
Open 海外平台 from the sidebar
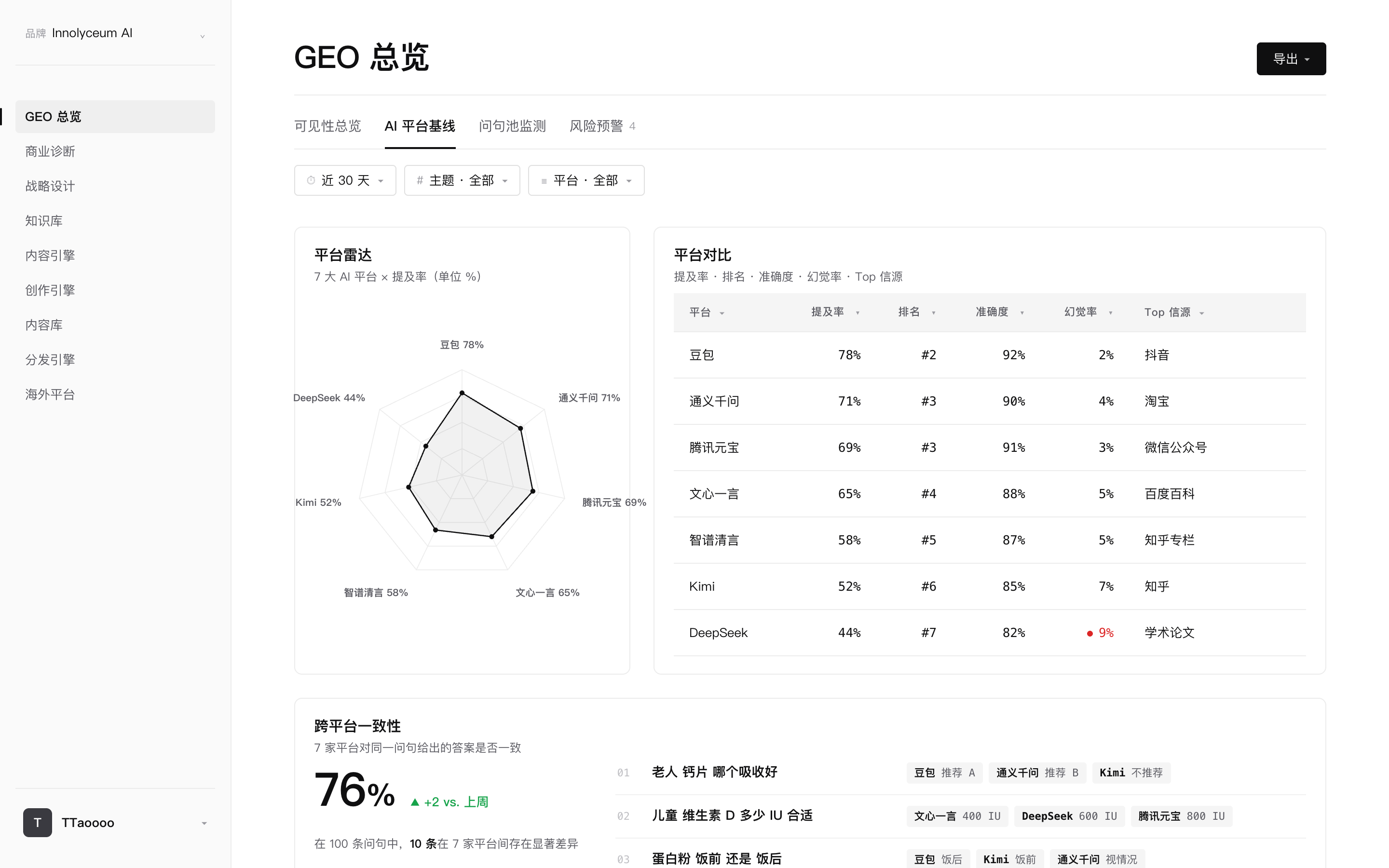pos(115,394)
